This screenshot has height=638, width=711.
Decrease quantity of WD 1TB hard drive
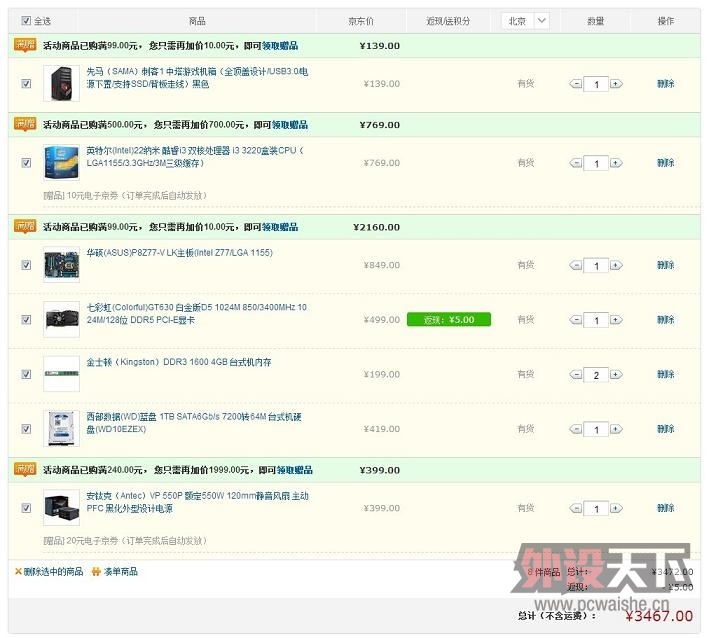point(576,429)
